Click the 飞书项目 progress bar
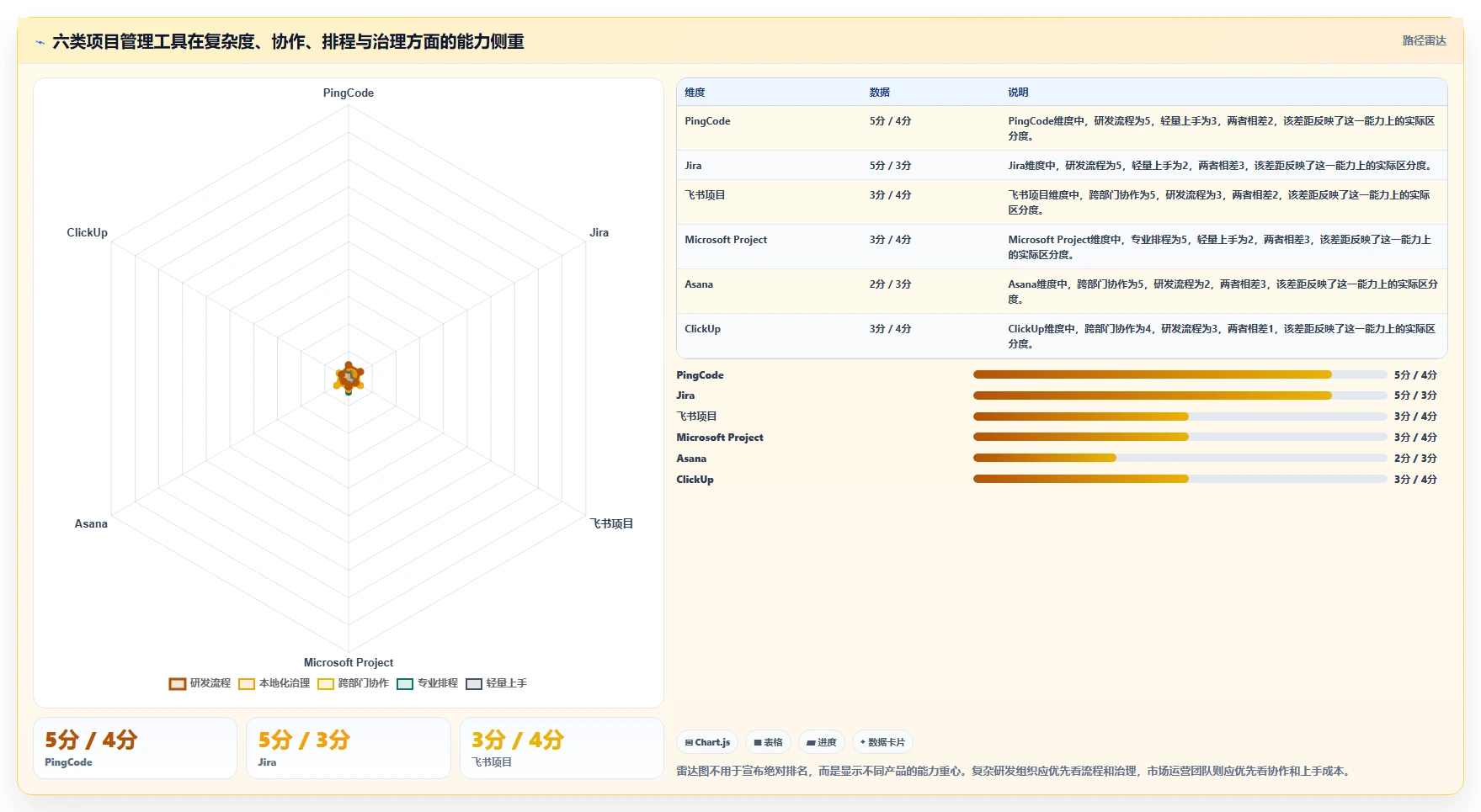Screen dimensions: 1481x812 [1180, 417]
